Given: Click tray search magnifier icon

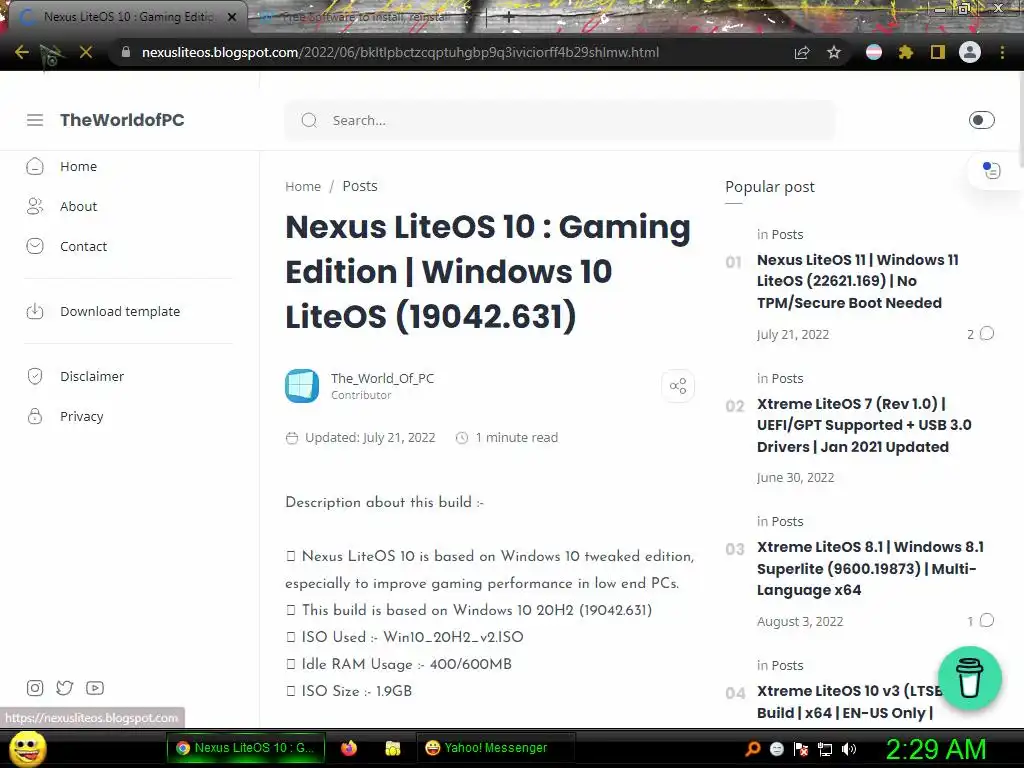Looking at the screenshot, I should pos(752,748).
